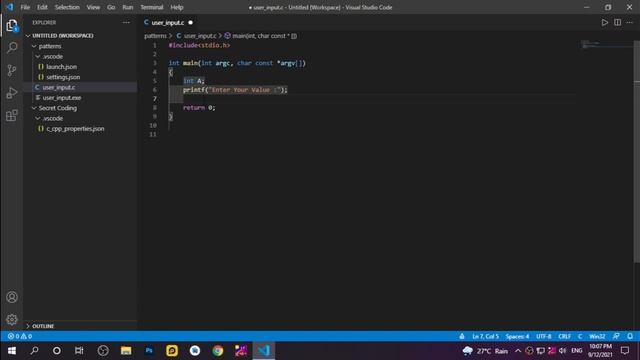Close the unsaved user_input.c tab dot

point(191,22)
